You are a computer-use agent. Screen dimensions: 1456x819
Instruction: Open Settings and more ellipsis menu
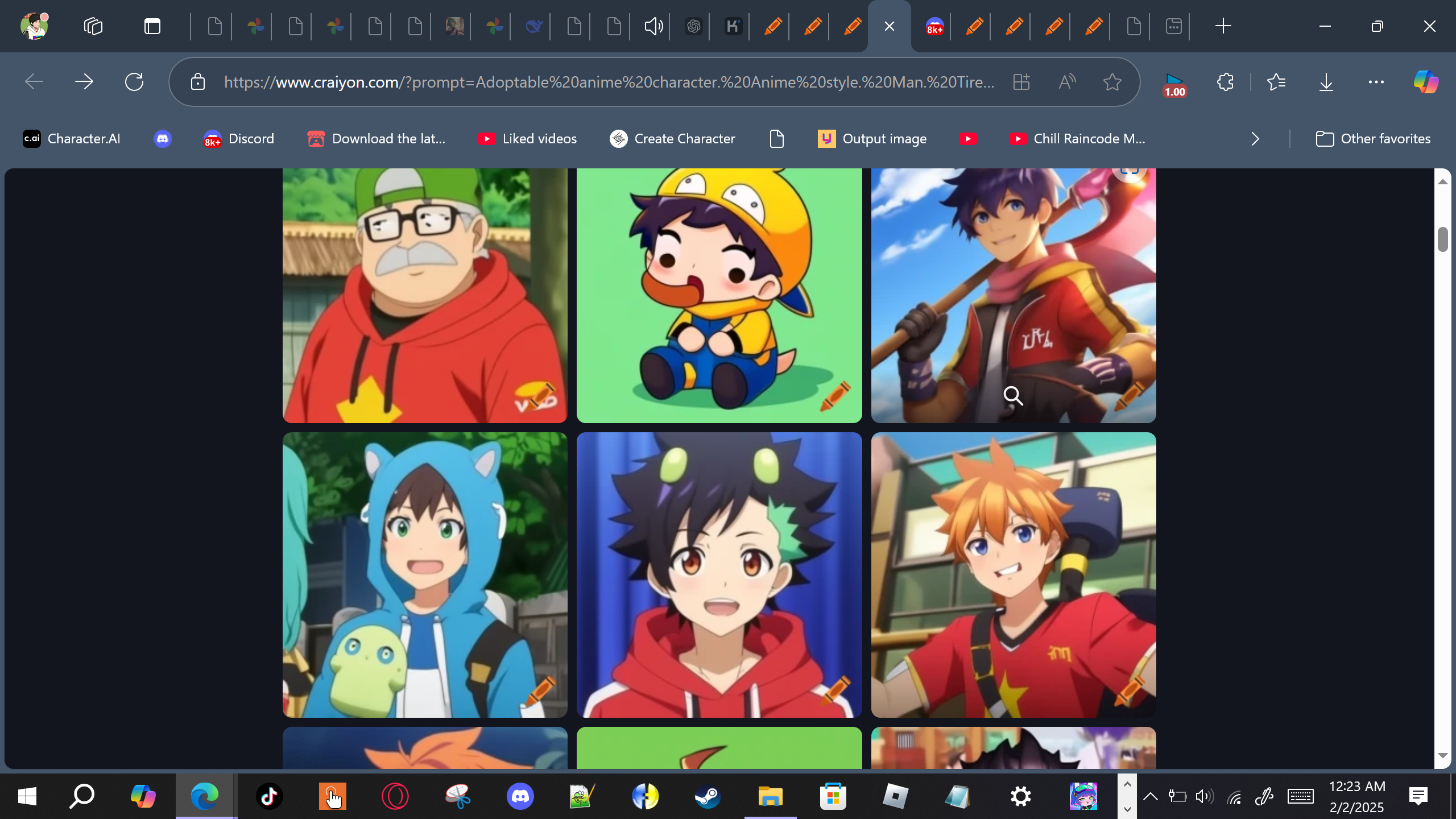point(1376,82)
